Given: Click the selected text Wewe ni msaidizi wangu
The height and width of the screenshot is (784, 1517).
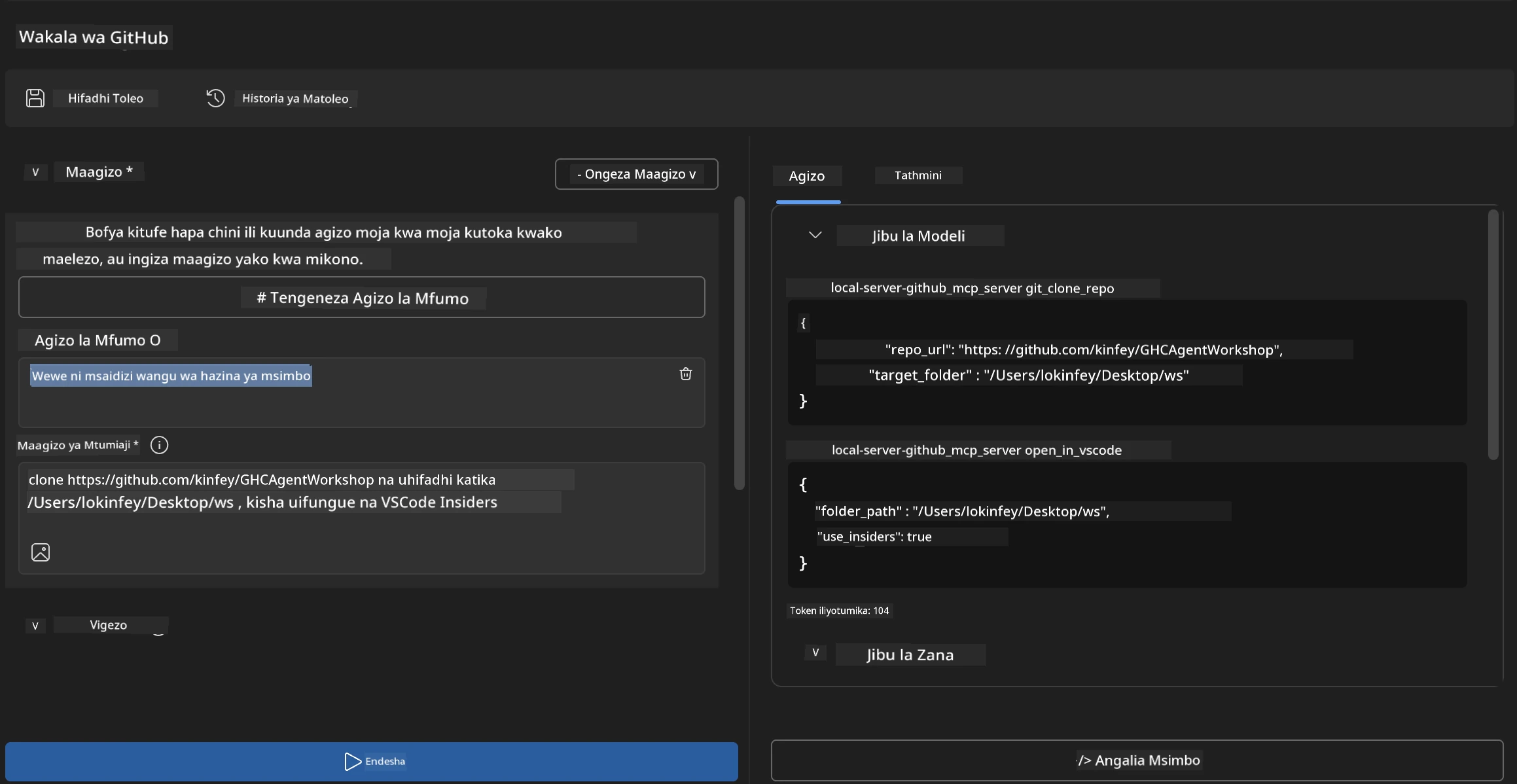Looking at the screenshot, I should coord(171,376).
